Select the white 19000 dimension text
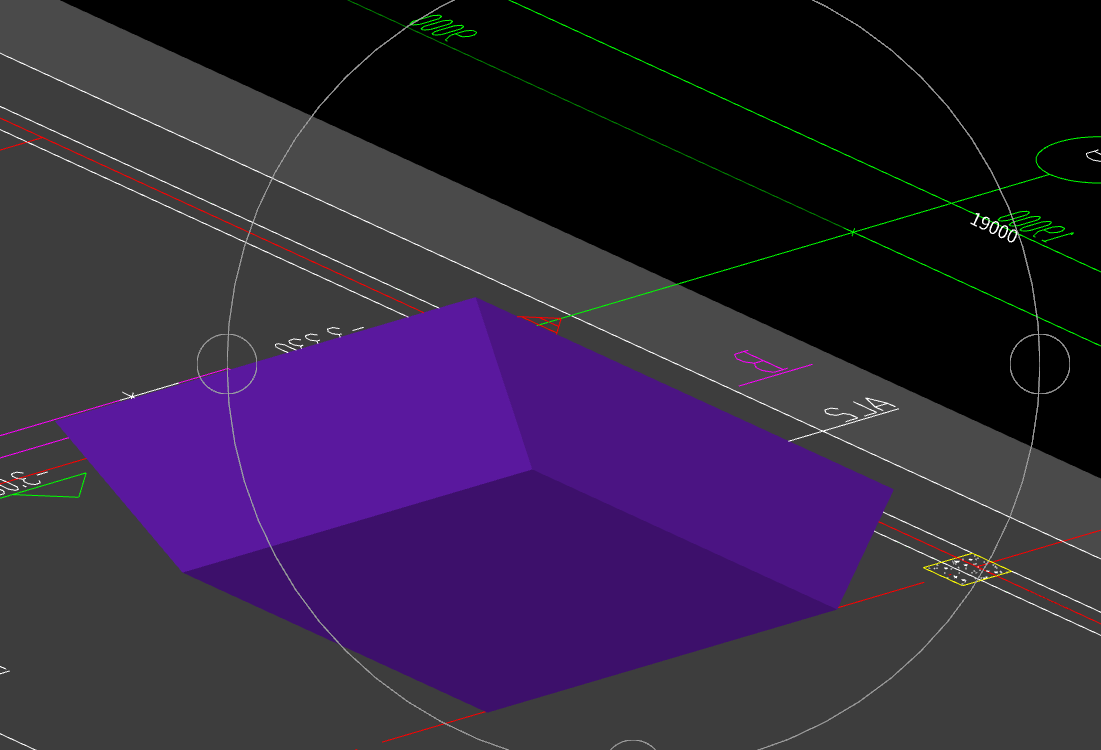This screenshot has width=1101, height=750. (x=994, y=228)
